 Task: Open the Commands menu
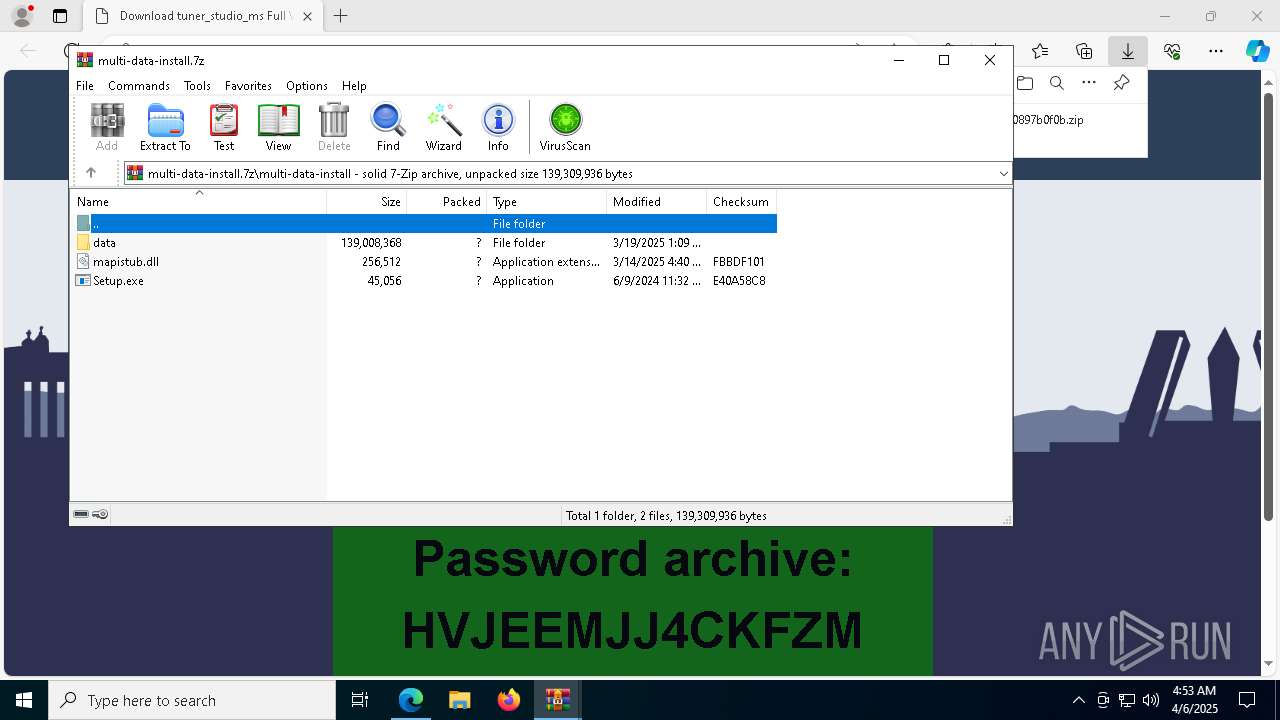(x=139, y=86)
